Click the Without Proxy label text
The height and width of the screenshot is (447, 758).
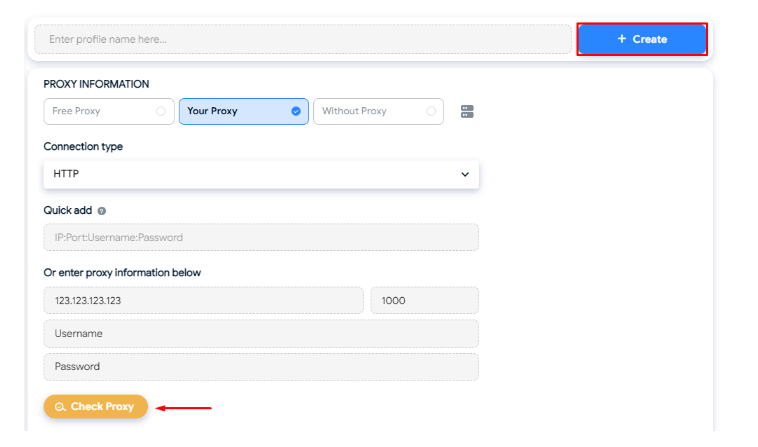point(354,111)
